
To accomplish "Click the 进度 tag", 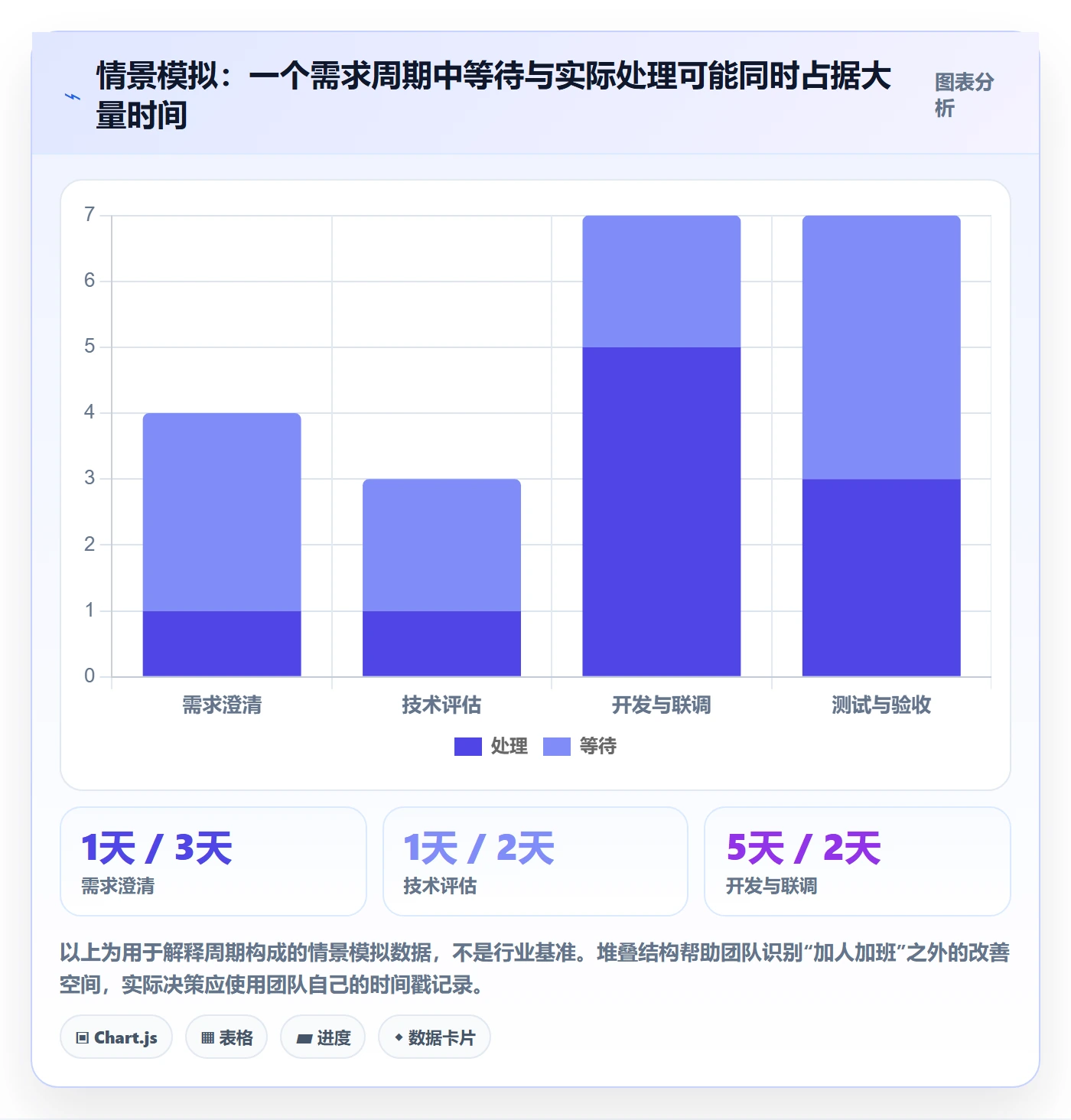I will coord(323,1037).
